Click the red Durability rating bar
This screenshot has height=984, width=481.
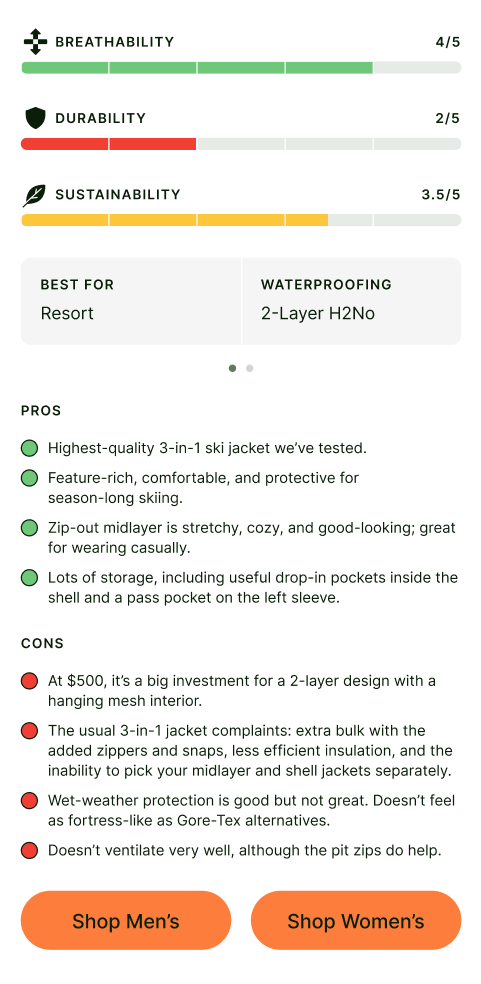[x=241, y=144]
